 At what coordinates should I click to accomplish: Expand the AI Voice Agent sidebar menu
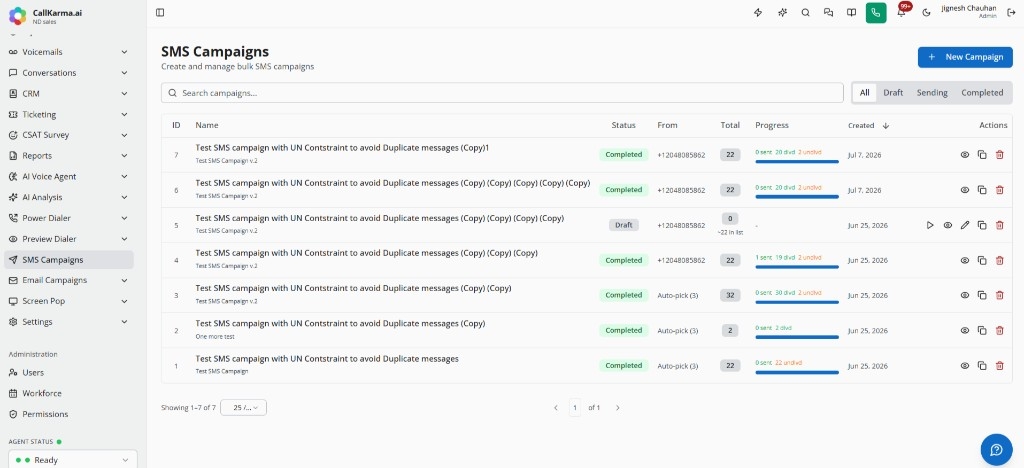69,177
